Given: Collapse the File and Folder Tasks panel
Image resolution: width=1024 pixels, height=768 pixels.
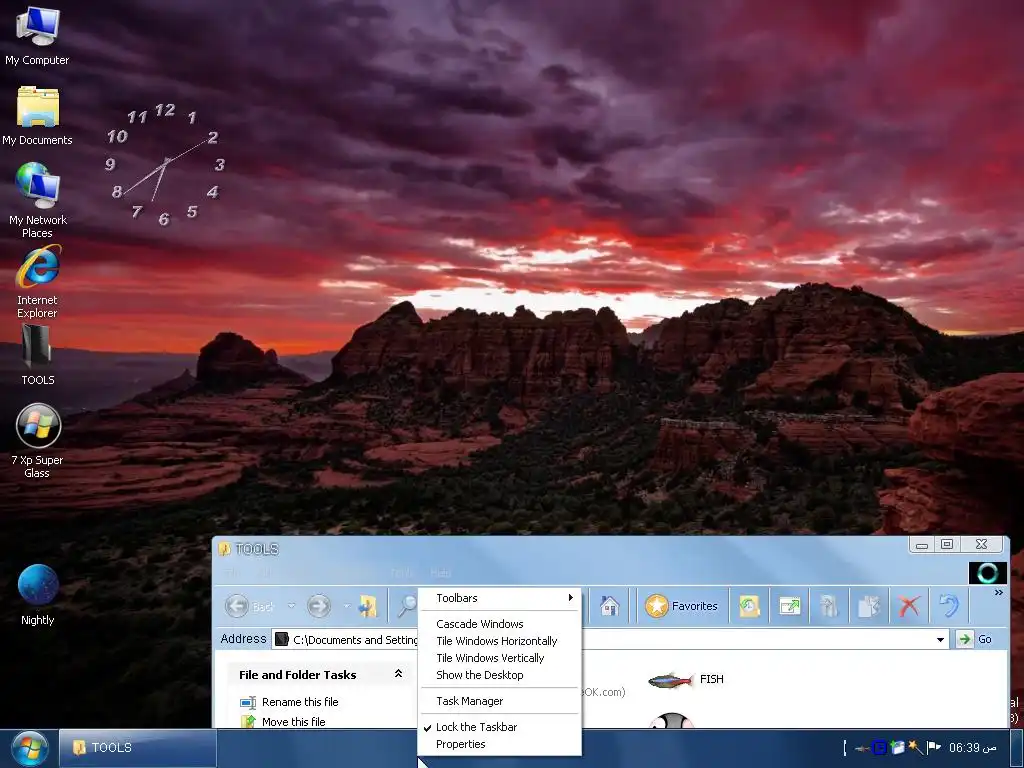Looking at the screenshot, I should [398, 674].
